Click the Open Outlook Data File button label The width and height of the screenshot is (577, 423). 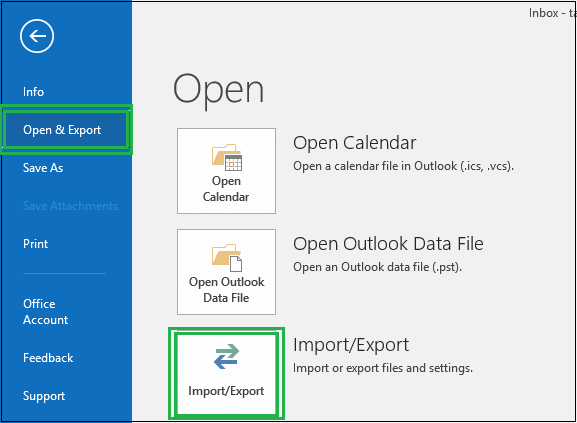[x=226, y=289]
